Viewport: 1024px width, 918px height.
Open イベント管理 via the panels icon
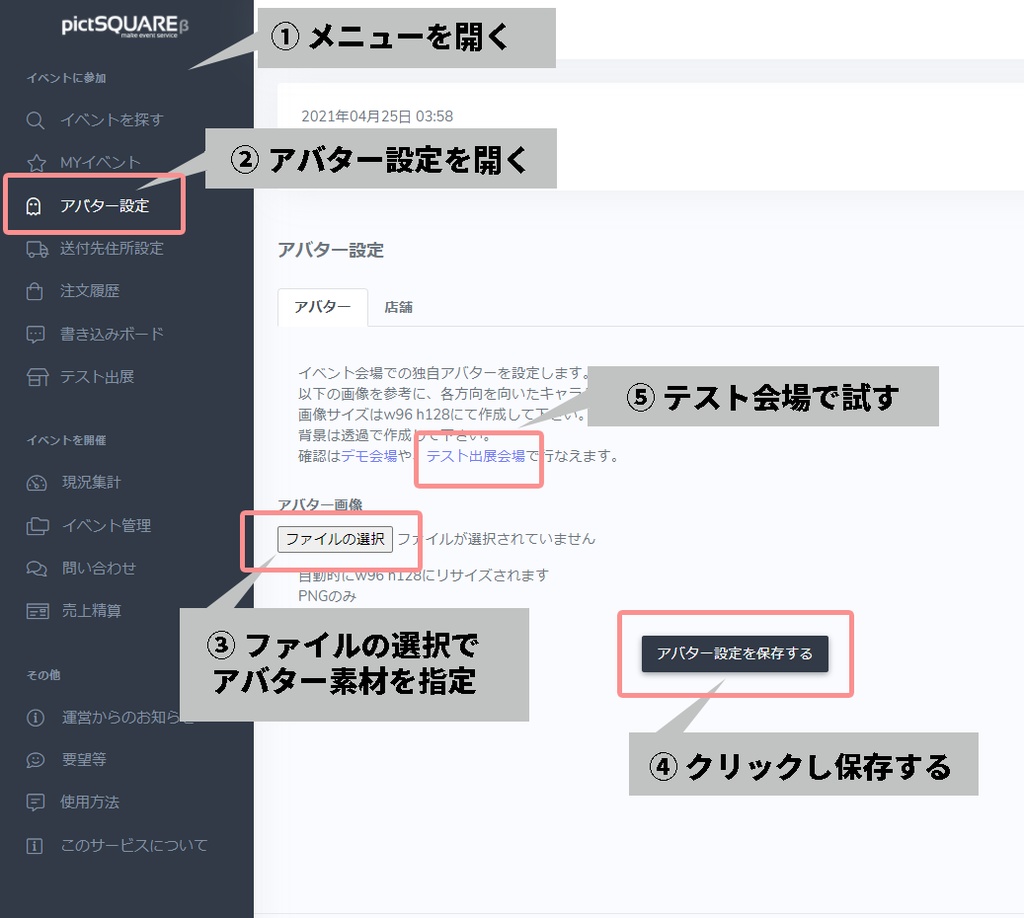35,525
